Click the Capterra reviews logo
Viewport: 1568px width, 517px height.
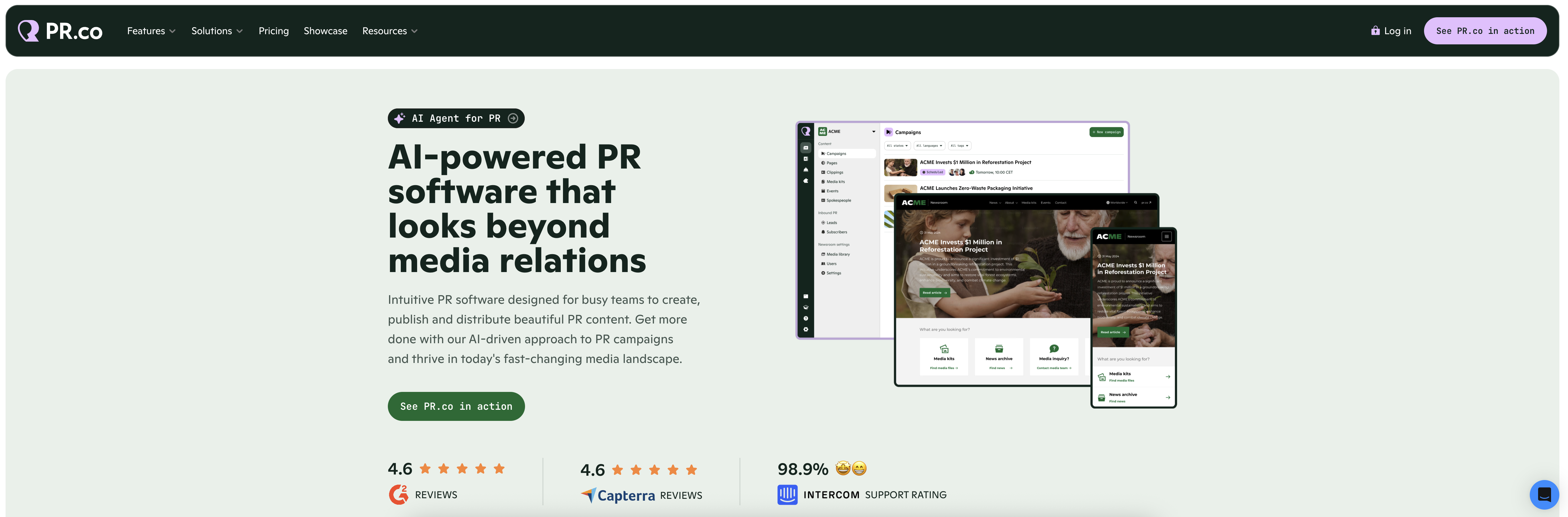(x=618, y=495)
